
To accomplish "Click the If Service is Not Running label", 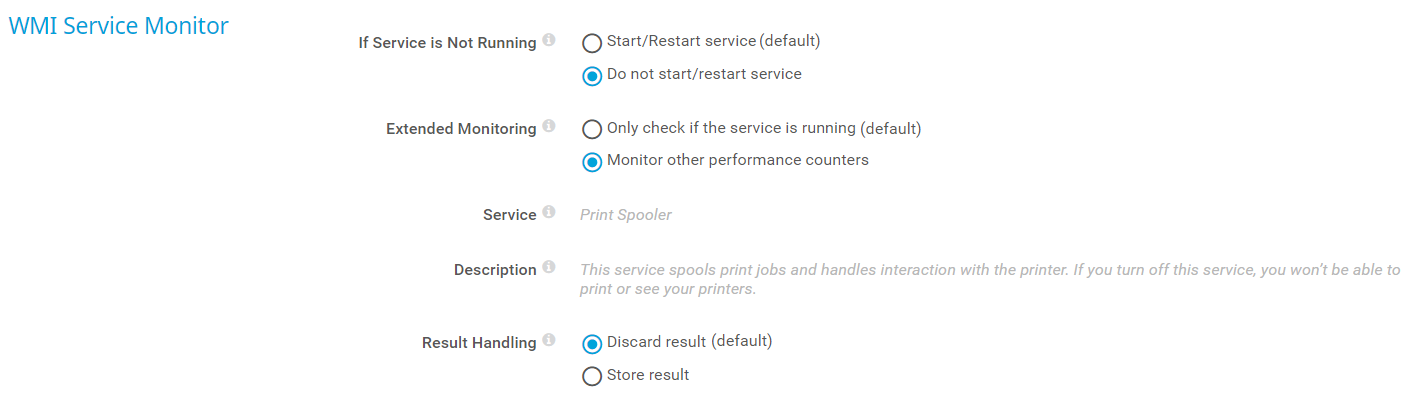I will tap(447, 43).
